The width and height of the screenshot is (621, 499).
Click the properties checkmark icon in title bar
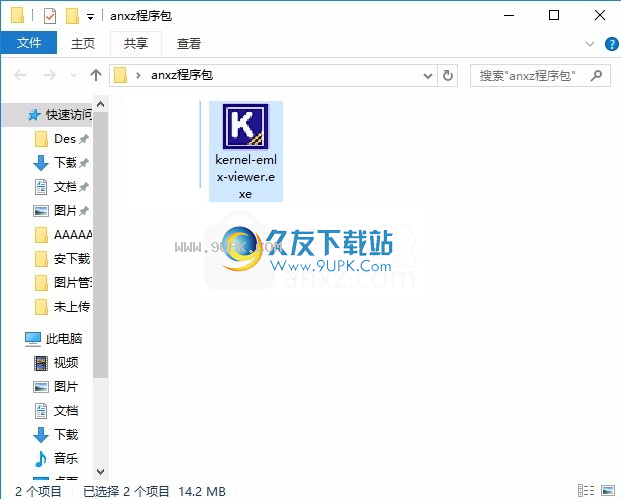click(x=50, y=16)
